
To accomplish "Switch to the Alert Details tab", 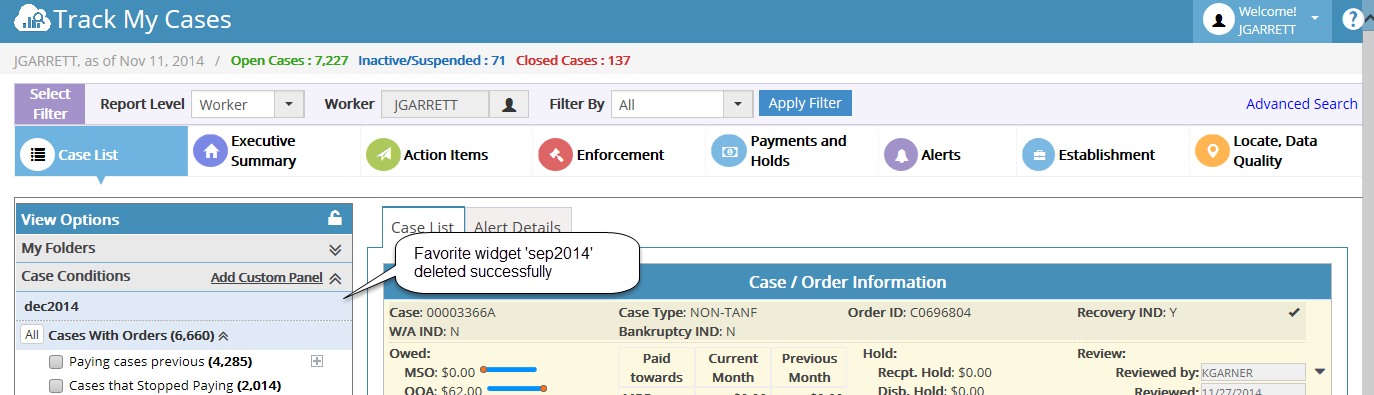I will pyautogui.click(x=518, y=228).
